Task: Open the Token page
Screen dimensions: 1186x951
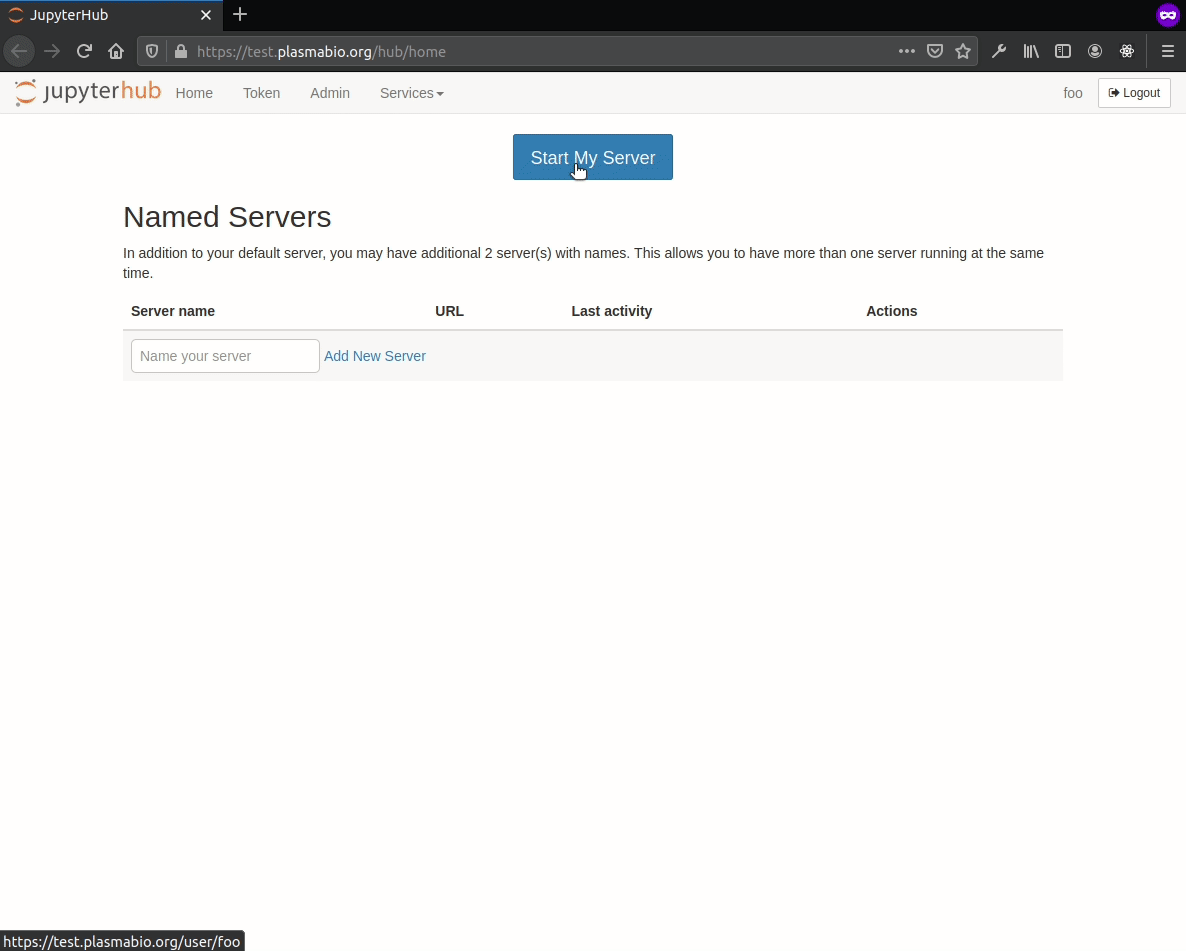Action: pos(262,93)
